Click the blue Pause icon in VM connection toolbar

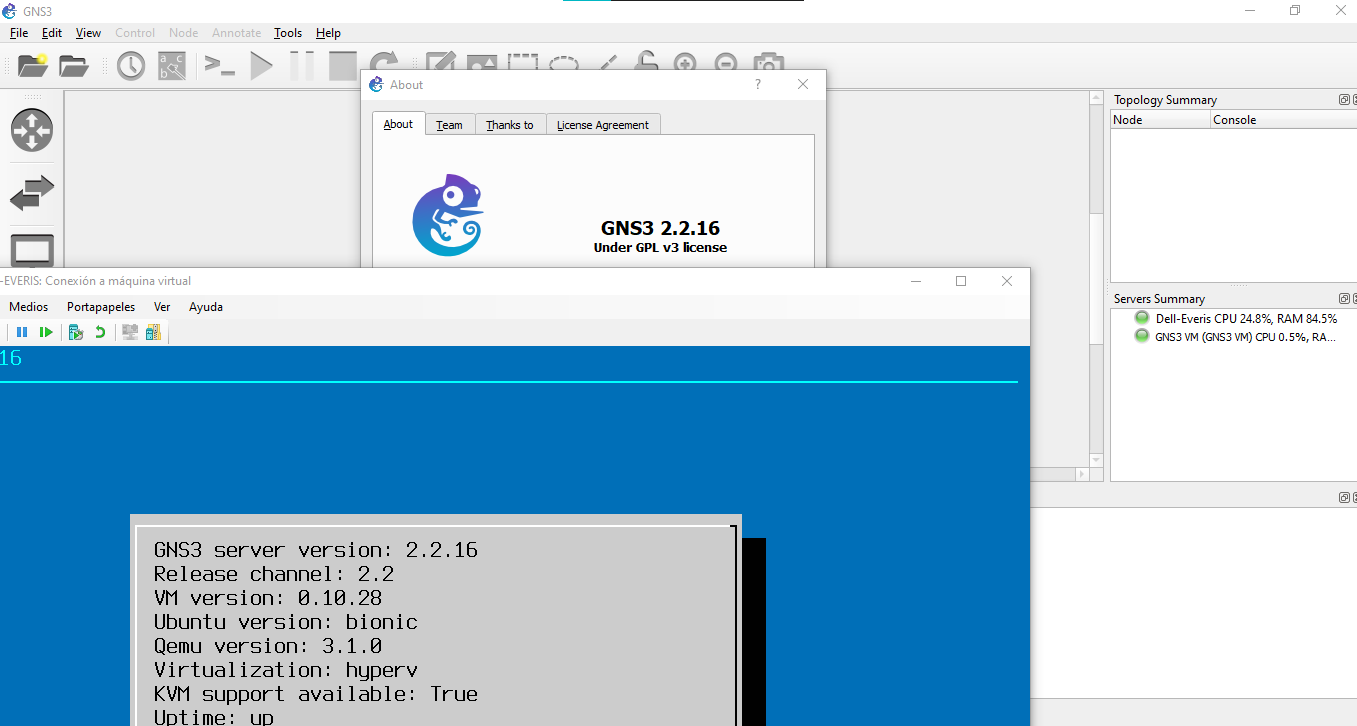[x=22, y=332]
